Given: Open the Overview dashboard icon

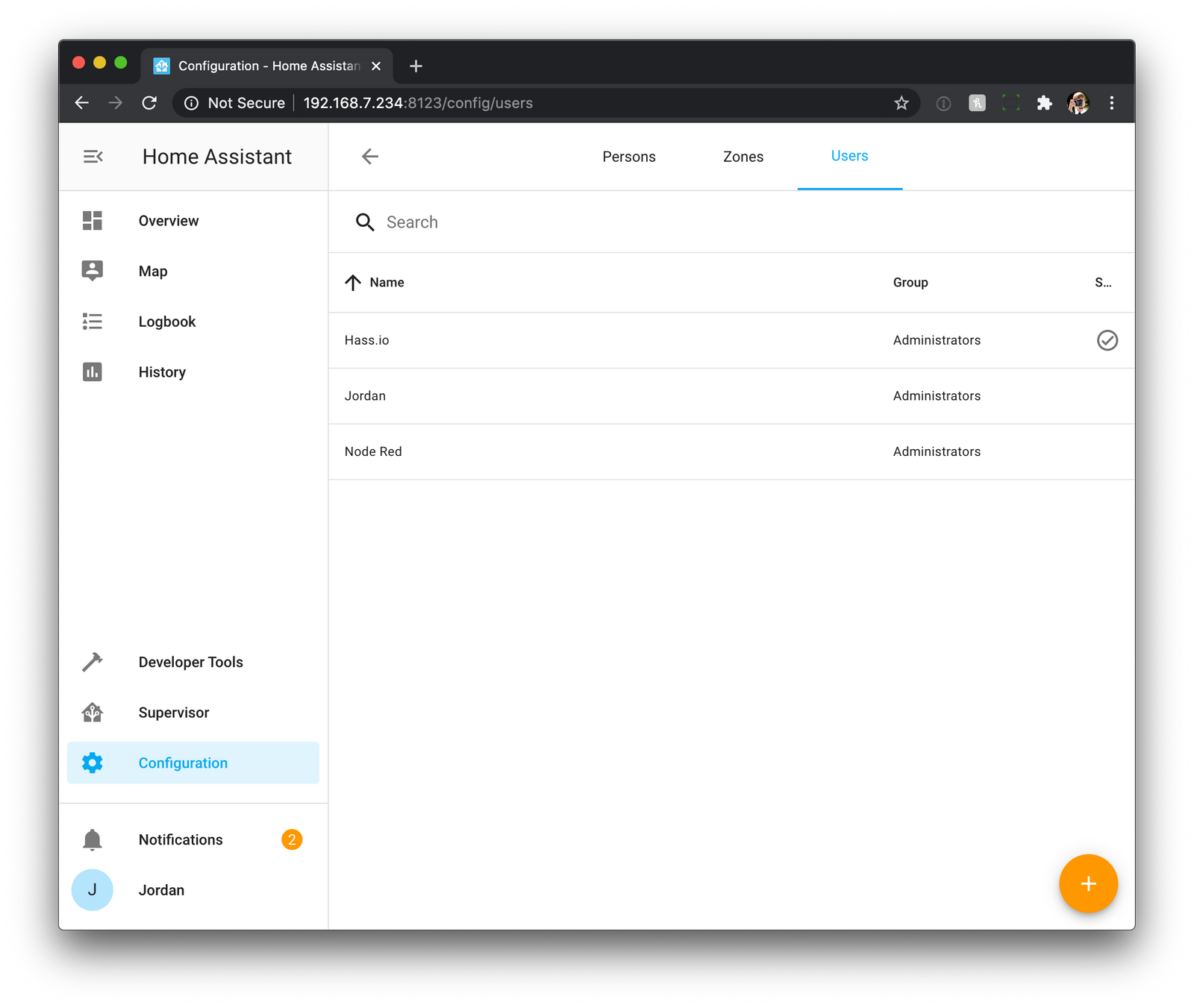Looking at the screenshot, I should tap(92, 220).
